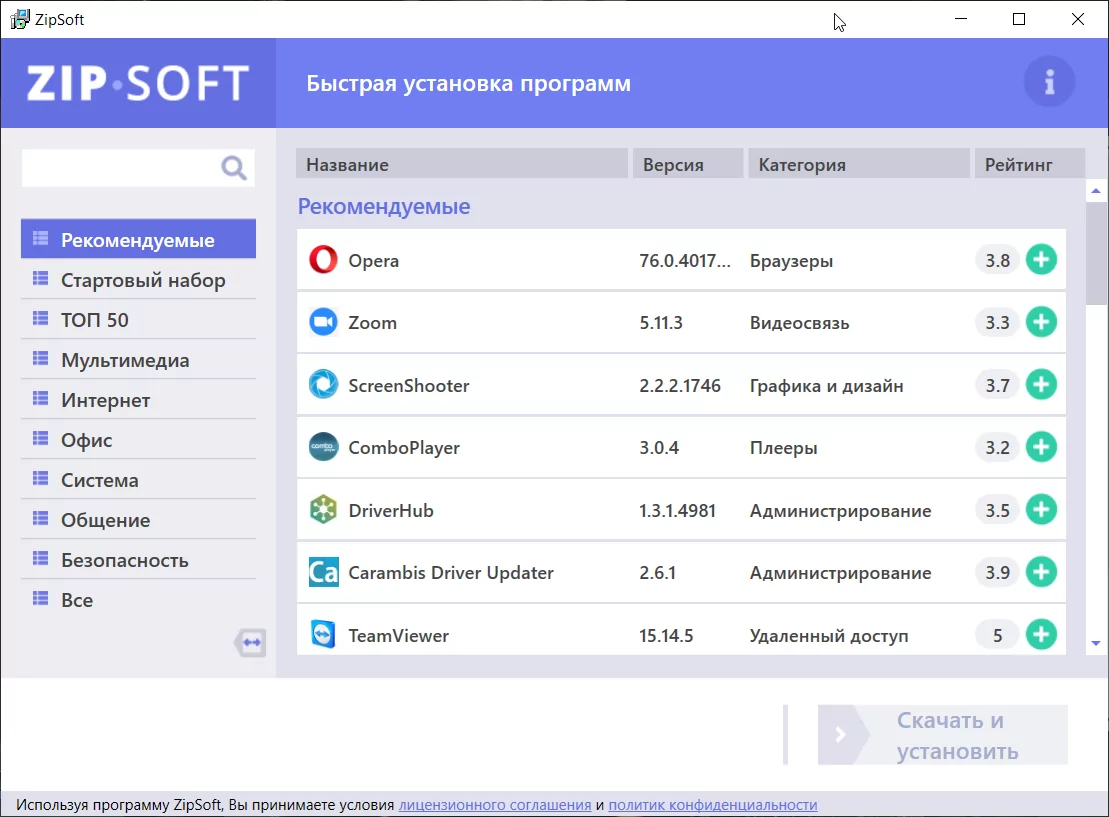Click the vertical scrollbar thumb
The width and height of the screenshot is (1109, 817).
(1096, 253)
